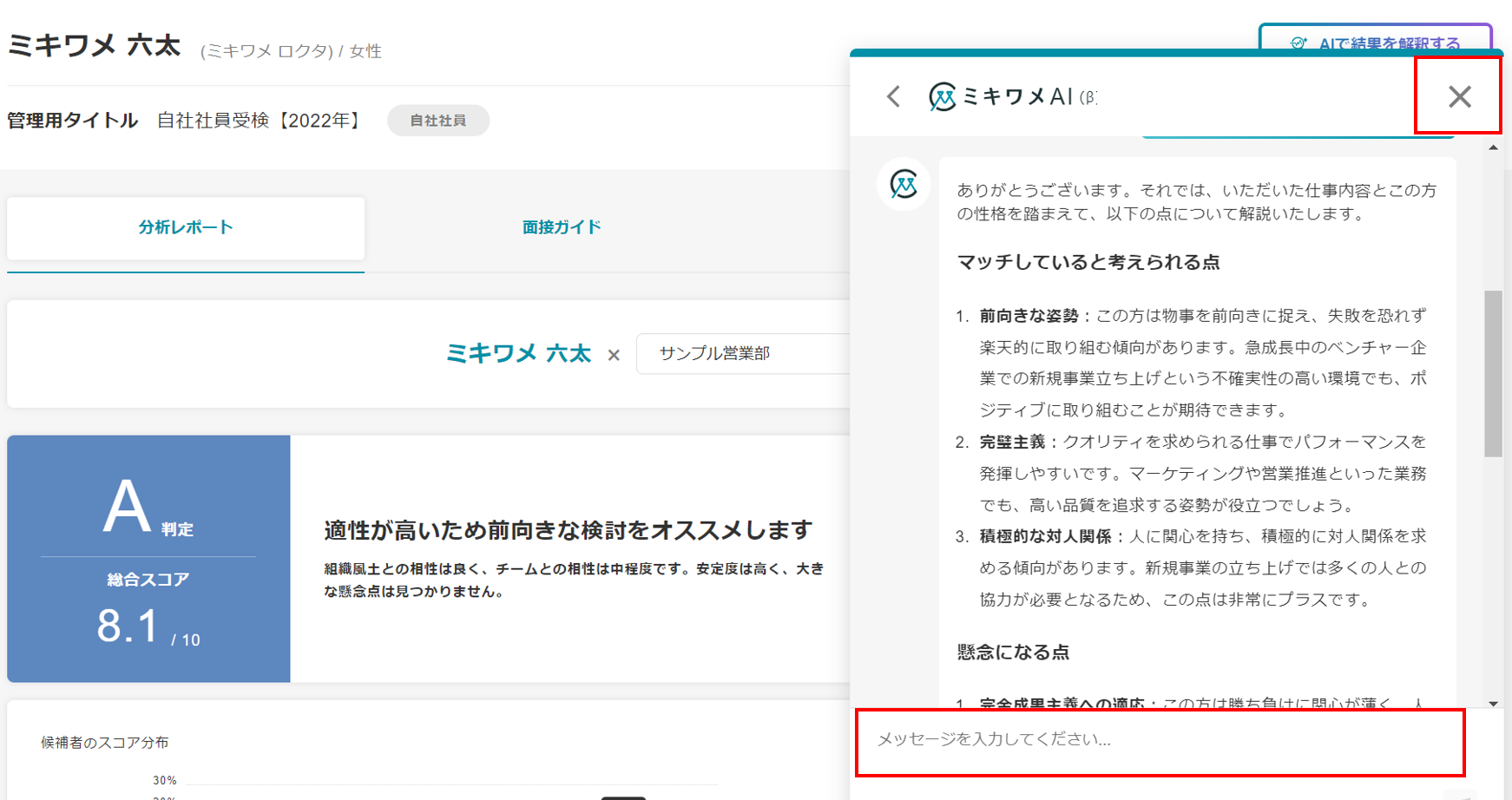Click the 候補者のスコア分布 chart title
This screenshot has height=800, width=1512.
[105, 743]
